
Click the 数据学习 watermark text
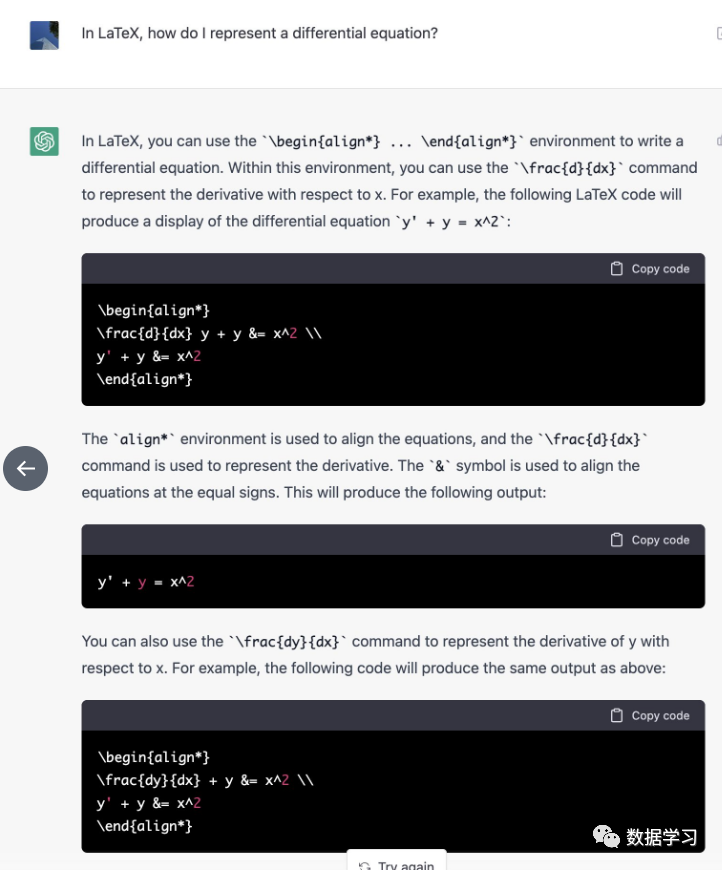(662, 837)
